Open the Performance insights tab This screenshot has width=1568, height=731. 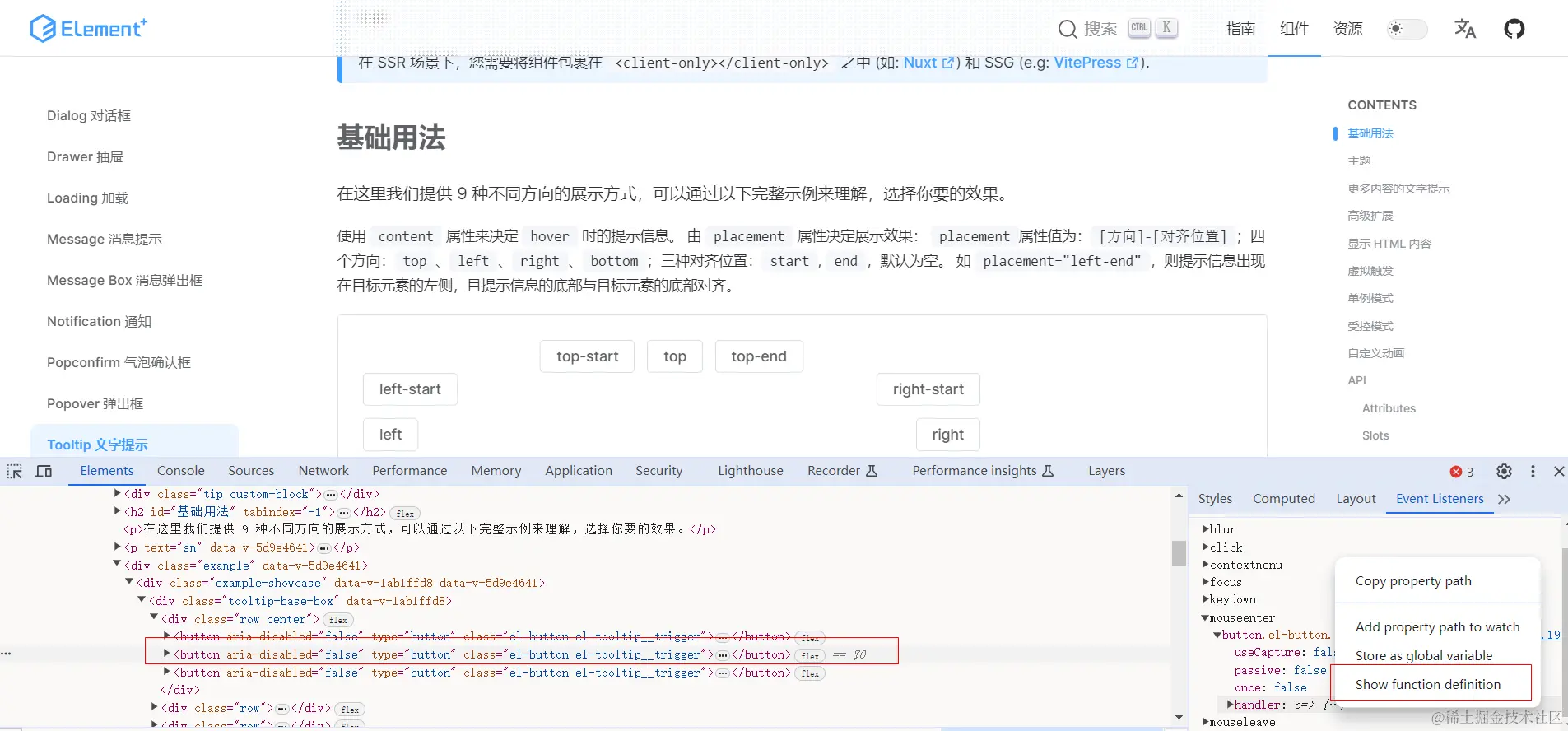coord(983,471)
